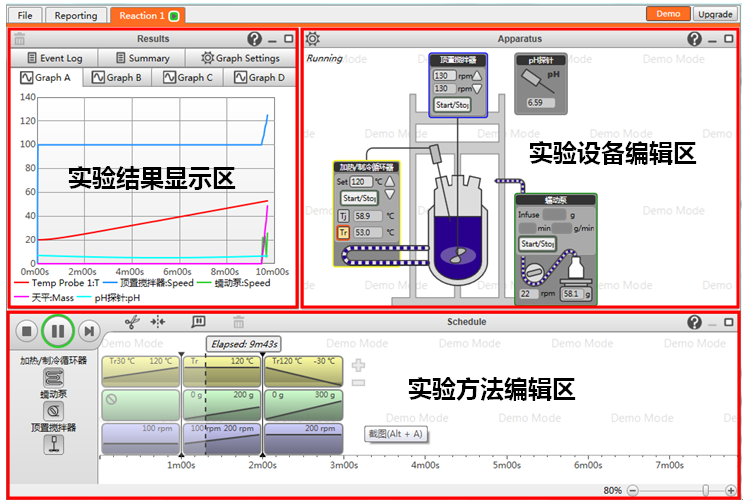Viewport: 745px width, 503px height.
Task: Skip to next schedule step
Action: (x=89, y=330)
